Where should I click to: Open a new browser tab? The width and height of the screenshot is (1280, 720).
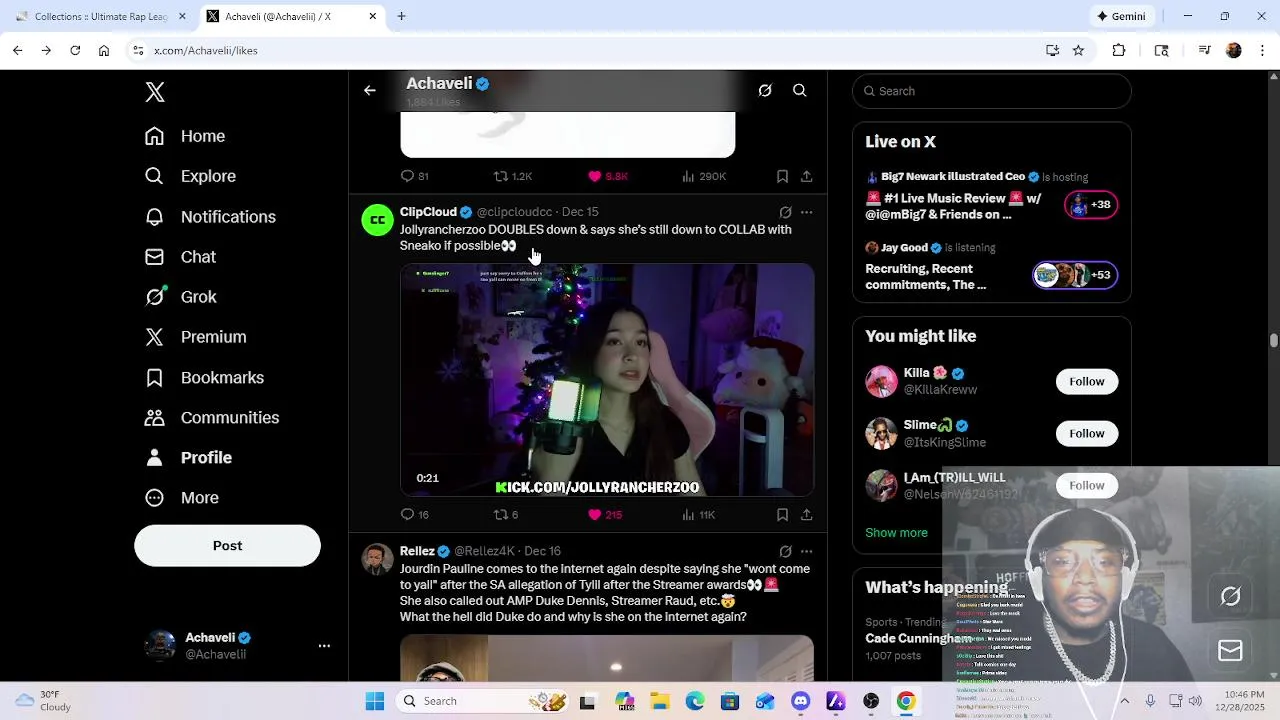tap(401, 16)
